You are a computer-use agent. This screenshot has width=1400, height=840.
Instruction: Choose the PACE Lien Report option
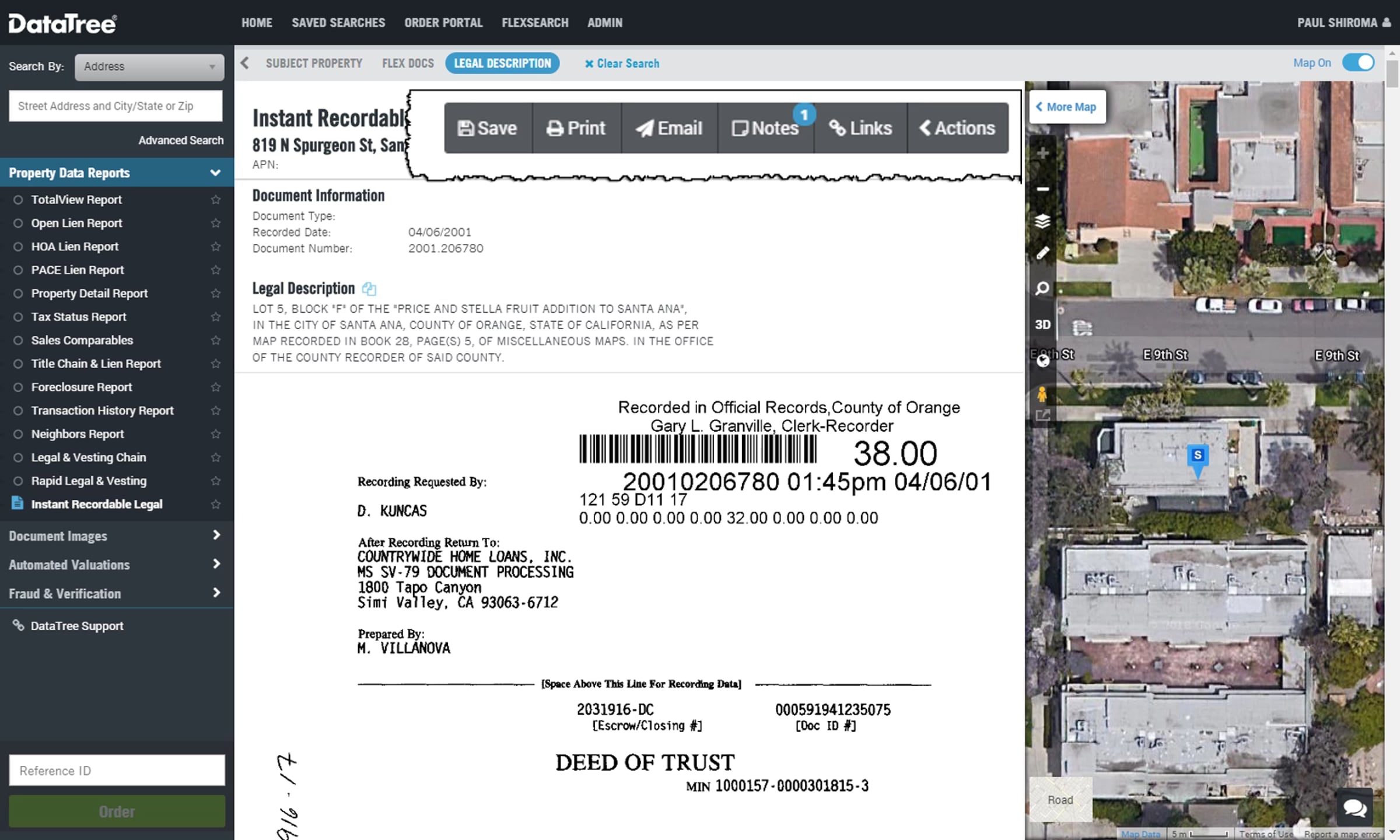tap(18, 270)
